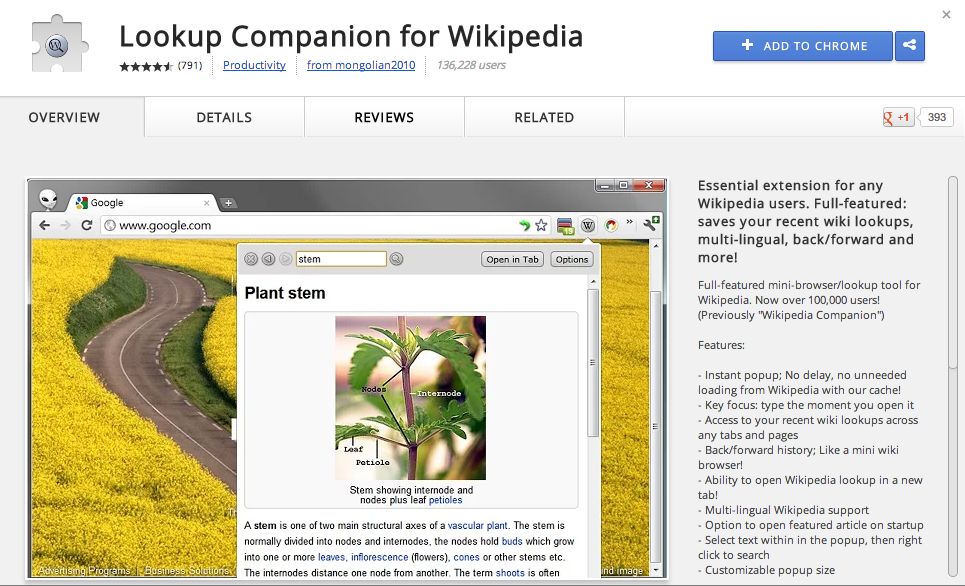Image resolution: width=965 pixels, height=586 pixels.
Task: Click the 136,228 users text
Action: [x=471, y=65]
